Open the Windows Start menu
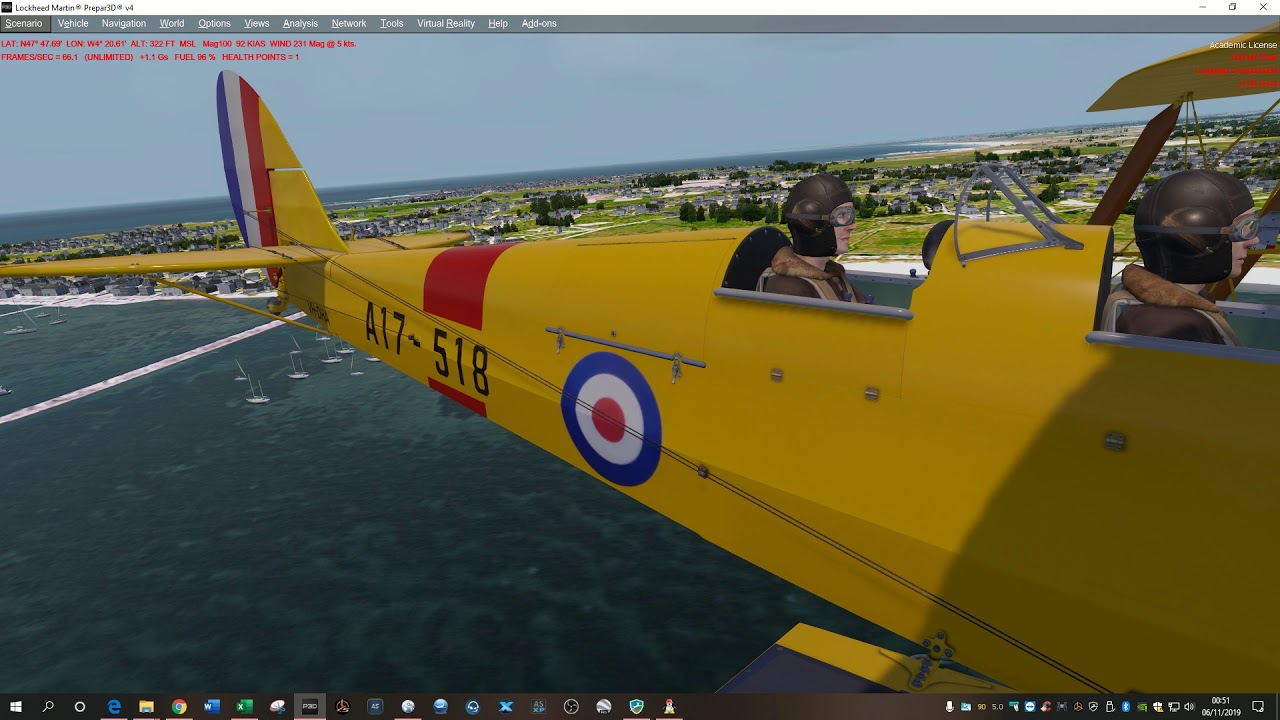Viewport: 1280px width, 720px height. (16, 707)
